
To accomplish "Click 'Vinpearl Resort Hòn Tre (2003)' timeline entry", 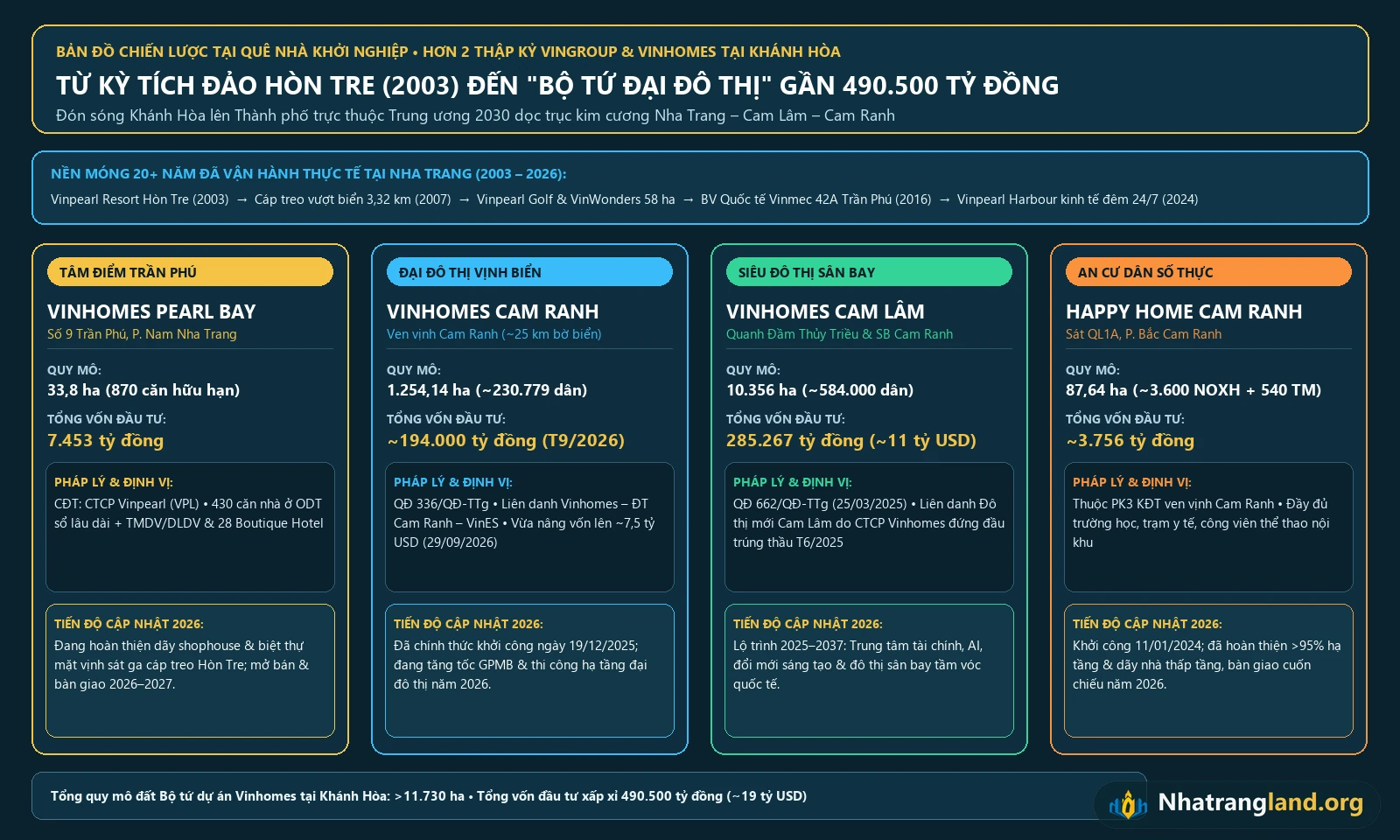I will [x=140, y=199].
